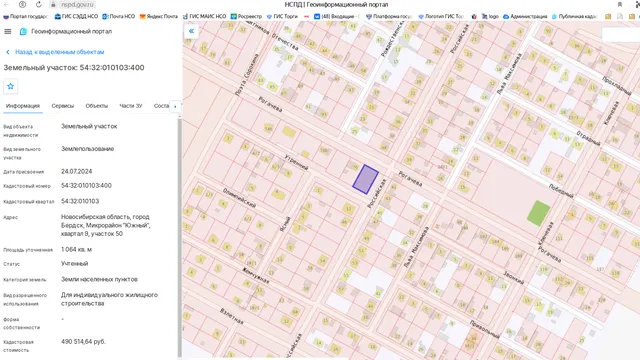This screenshot has height=360, width=640.
Task: Open the logo bookmark
Action: pyautogui.click(x=490, y=16)
